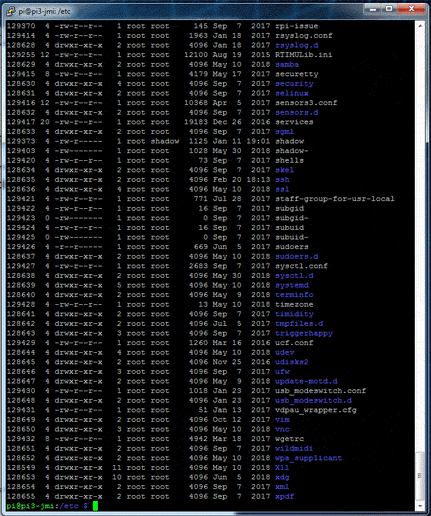431x516 pixels.
Task: Click the scrollbar down arrow
Action: click(x=420, y=506)
